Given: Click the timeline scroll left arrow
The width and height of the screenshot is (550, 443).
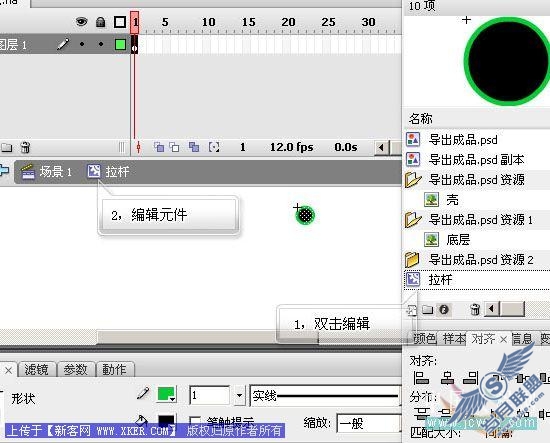Looking at the screenshot, I should point(382,147).
